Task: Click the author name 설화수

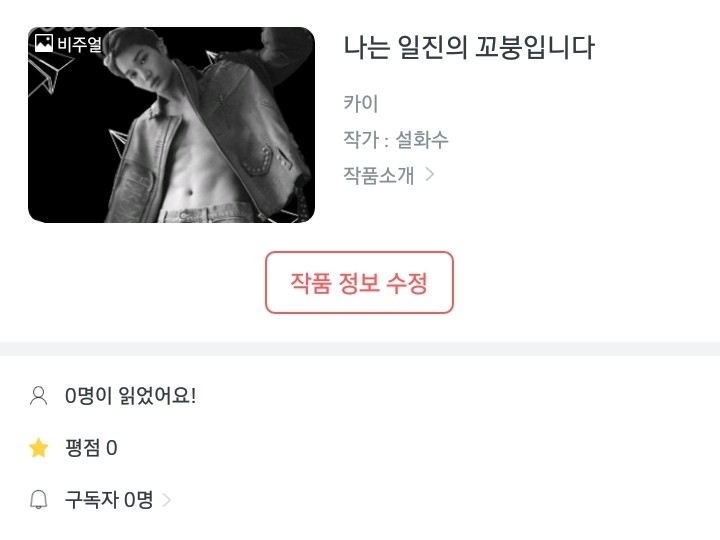Action: point(422,140)
